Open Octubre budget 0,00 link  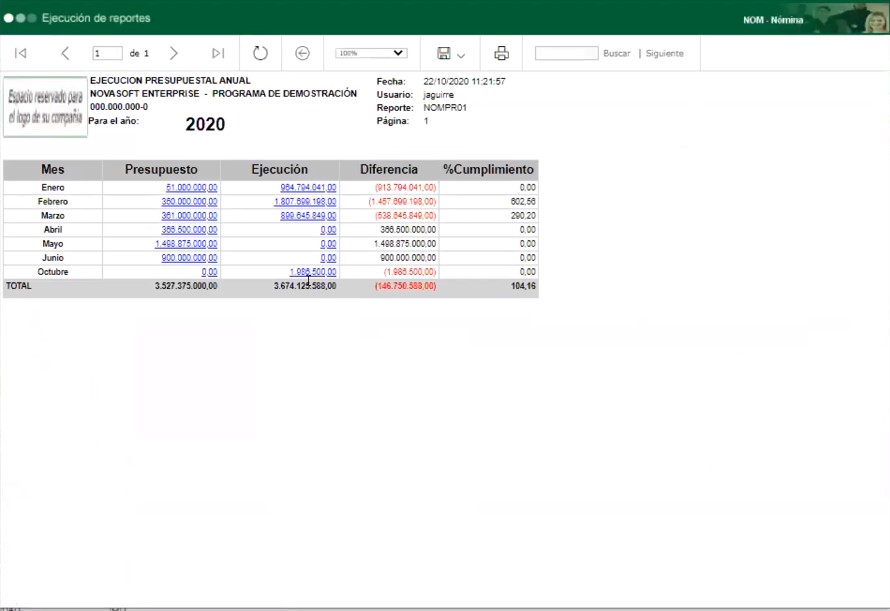(209, 272)
